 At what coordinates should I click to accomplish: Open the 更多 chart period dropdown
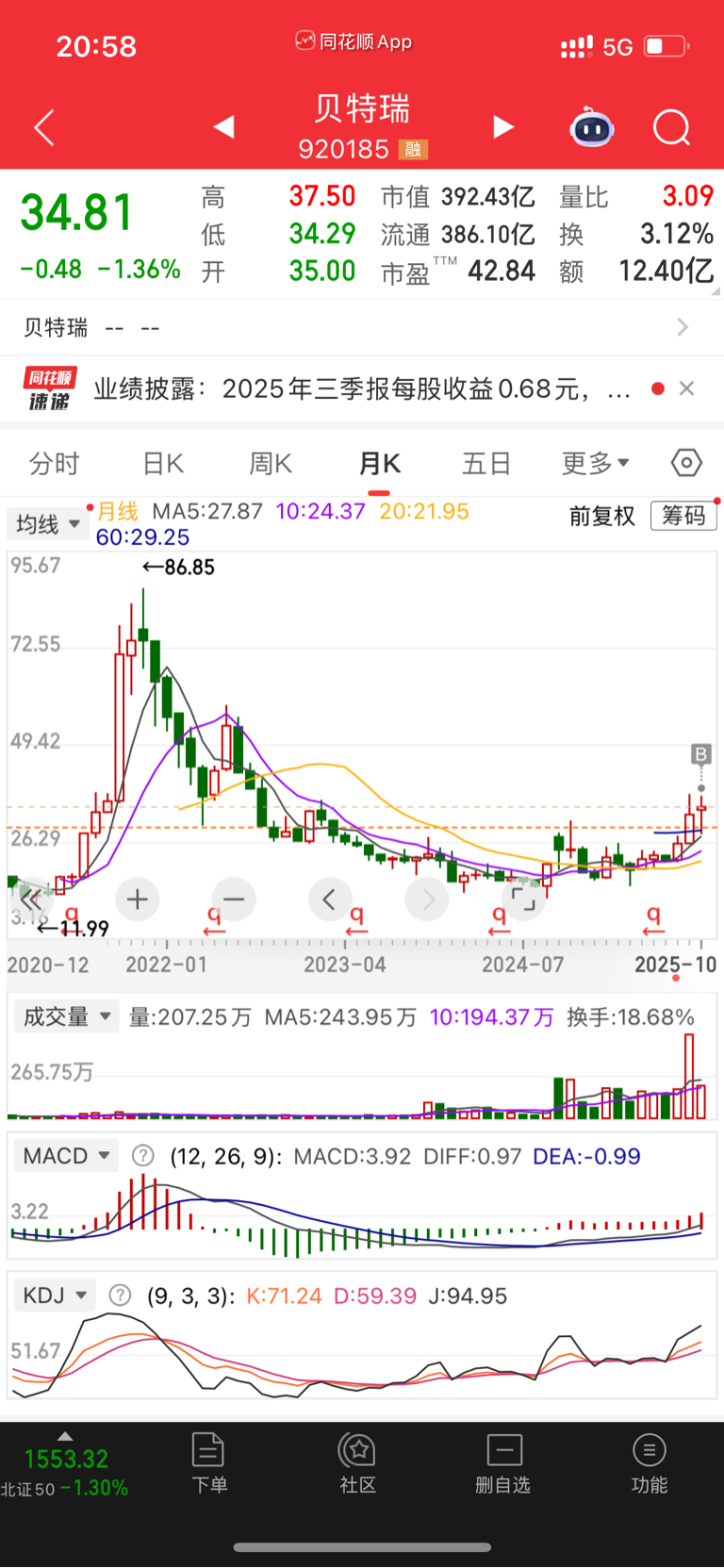coord(596,463)
